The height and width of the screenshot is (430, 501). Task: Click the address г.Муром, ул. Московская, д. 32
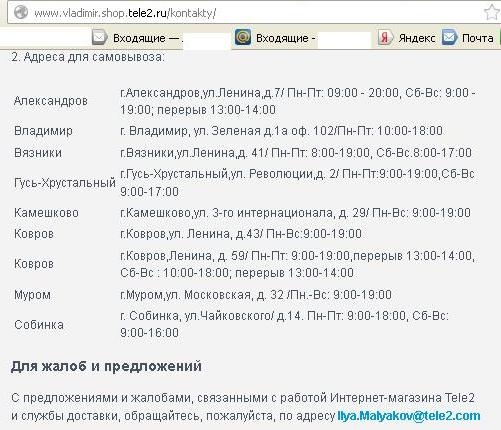pos(202,295)
